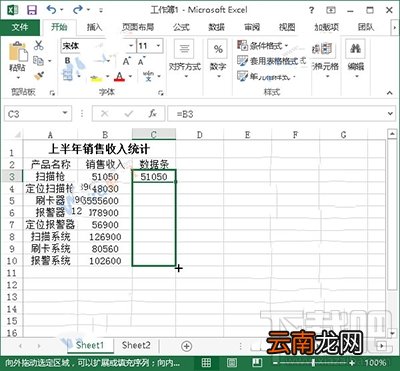
Task: Click the Borders icon in font group
Action: point(68,76)
